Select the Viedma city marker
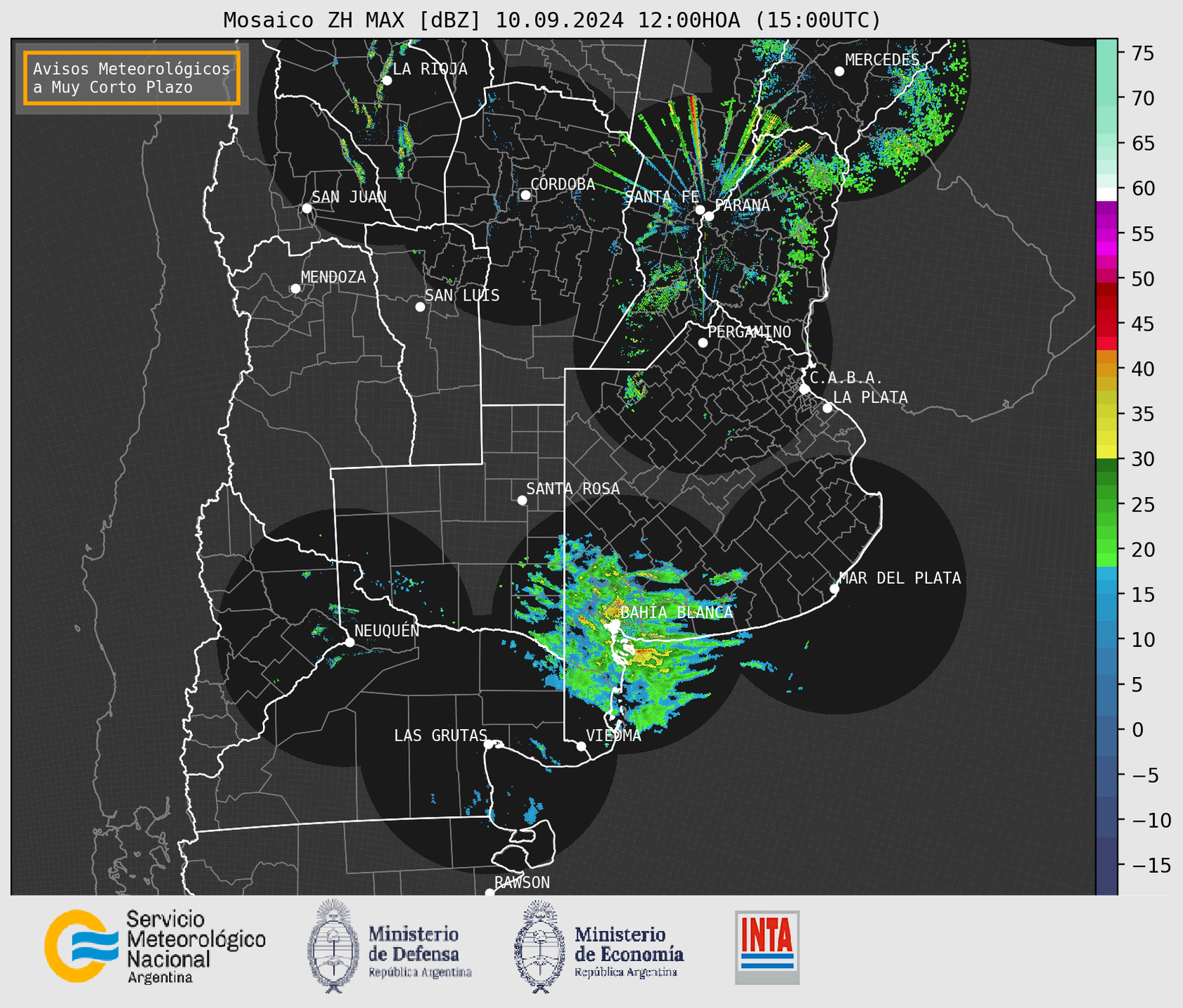This screenshot has height=1008, width=1183. (581, 746)
